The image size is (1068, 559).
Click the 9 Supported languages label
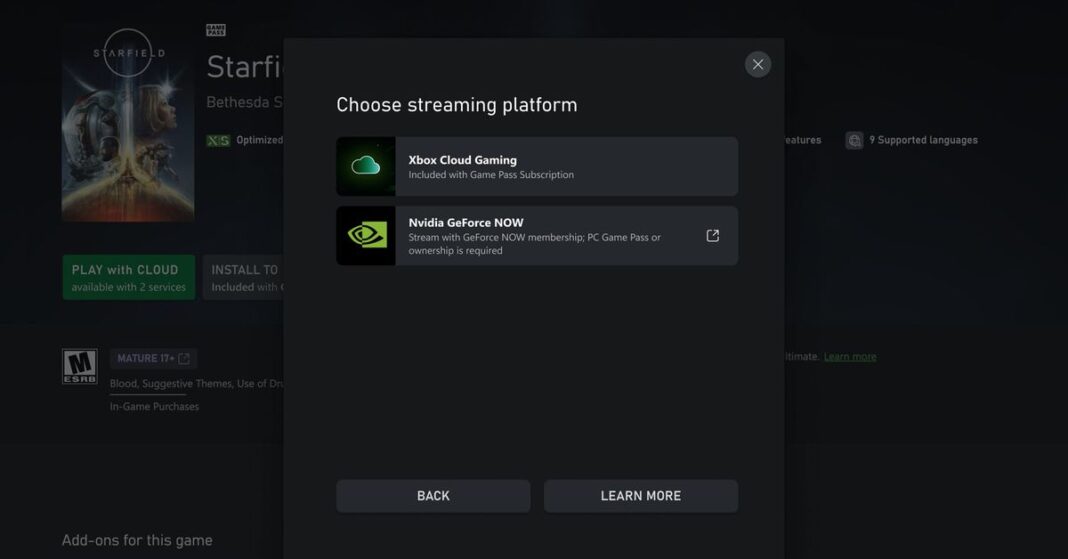point(923,140)
